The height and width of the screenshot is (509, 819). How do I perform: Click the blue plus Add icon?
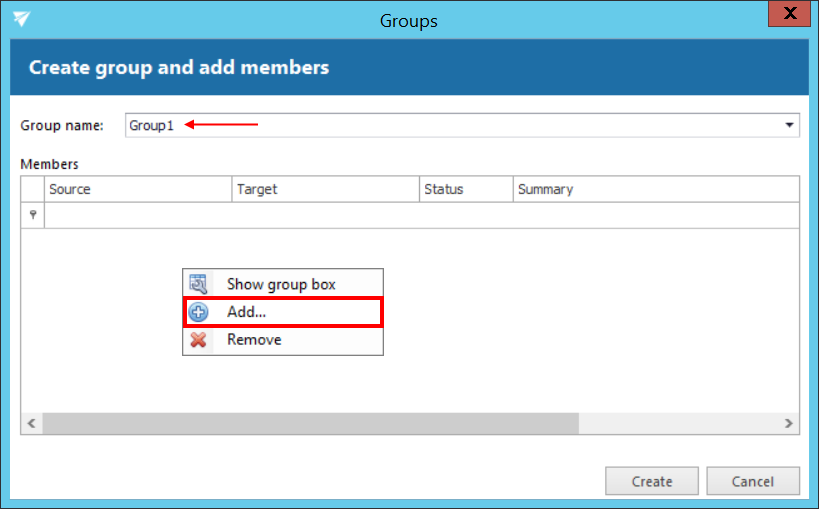(x=198, y=312)
